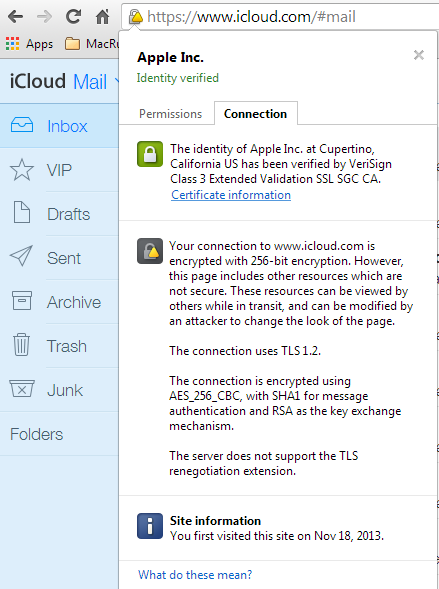
Task: Switch to the Permissions tab
Action: point(170,114)
